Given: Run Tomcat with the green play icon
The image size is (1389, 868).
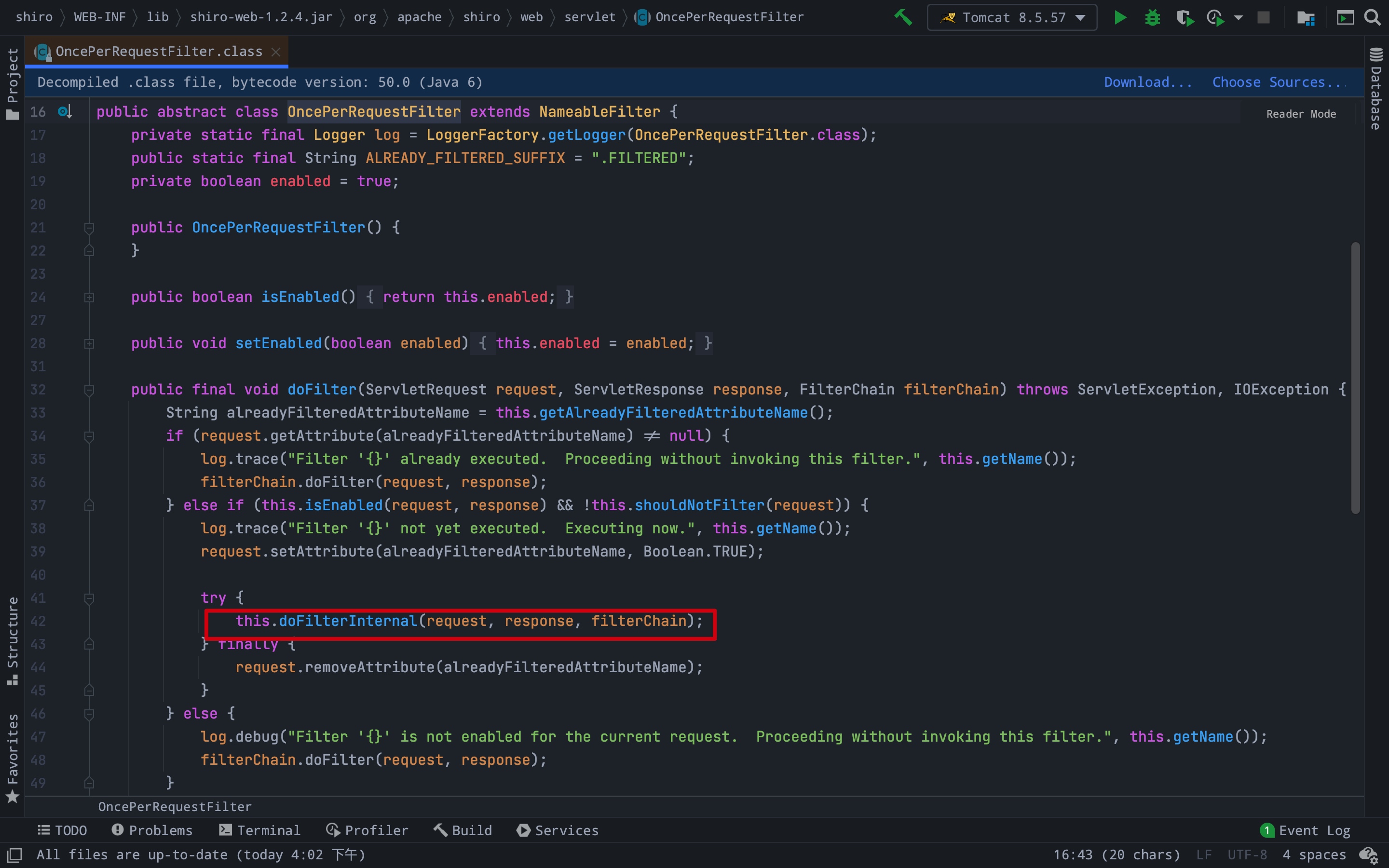Looking at the screenshot, I should point(1120,17).
